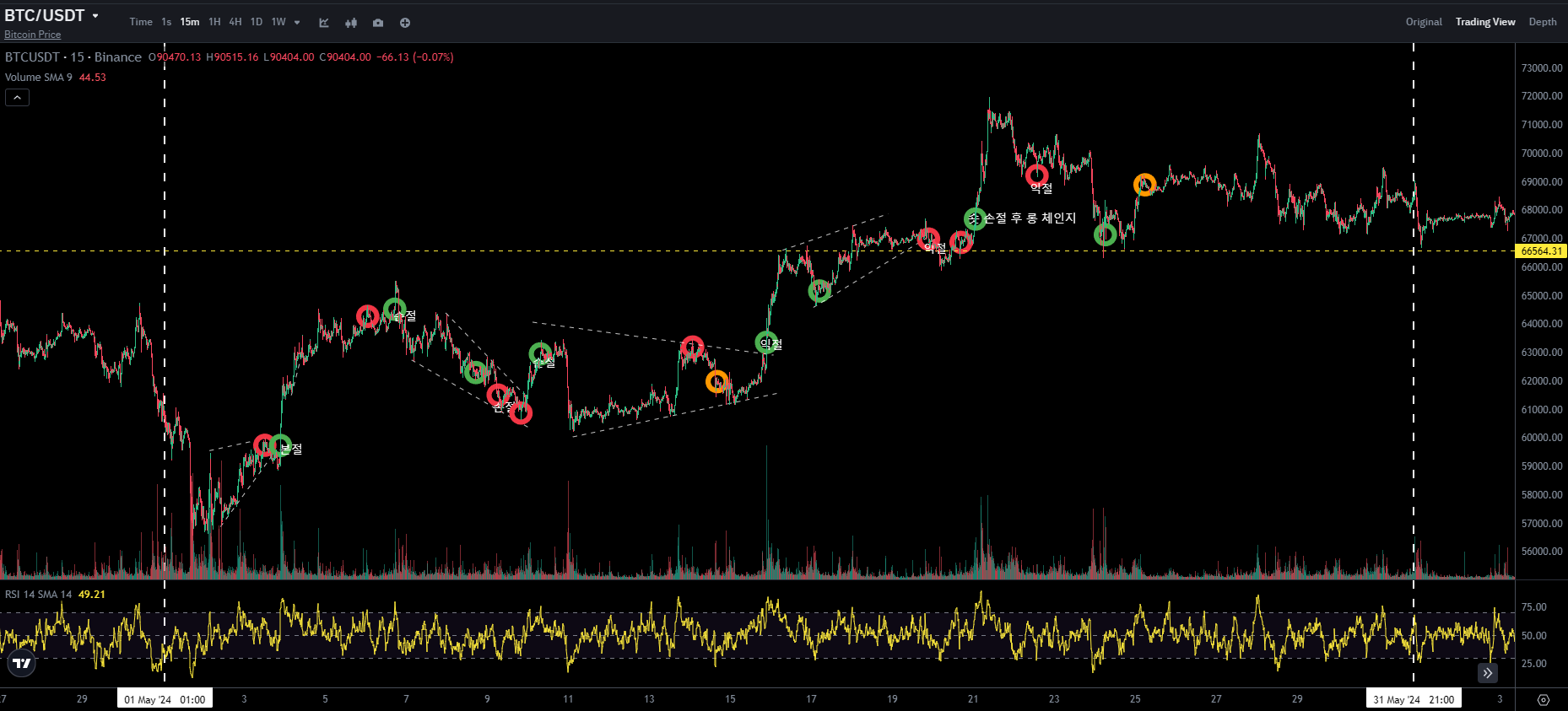Click the 73000.00 price axis label
1568x711 pixels.
[1542, 68]
